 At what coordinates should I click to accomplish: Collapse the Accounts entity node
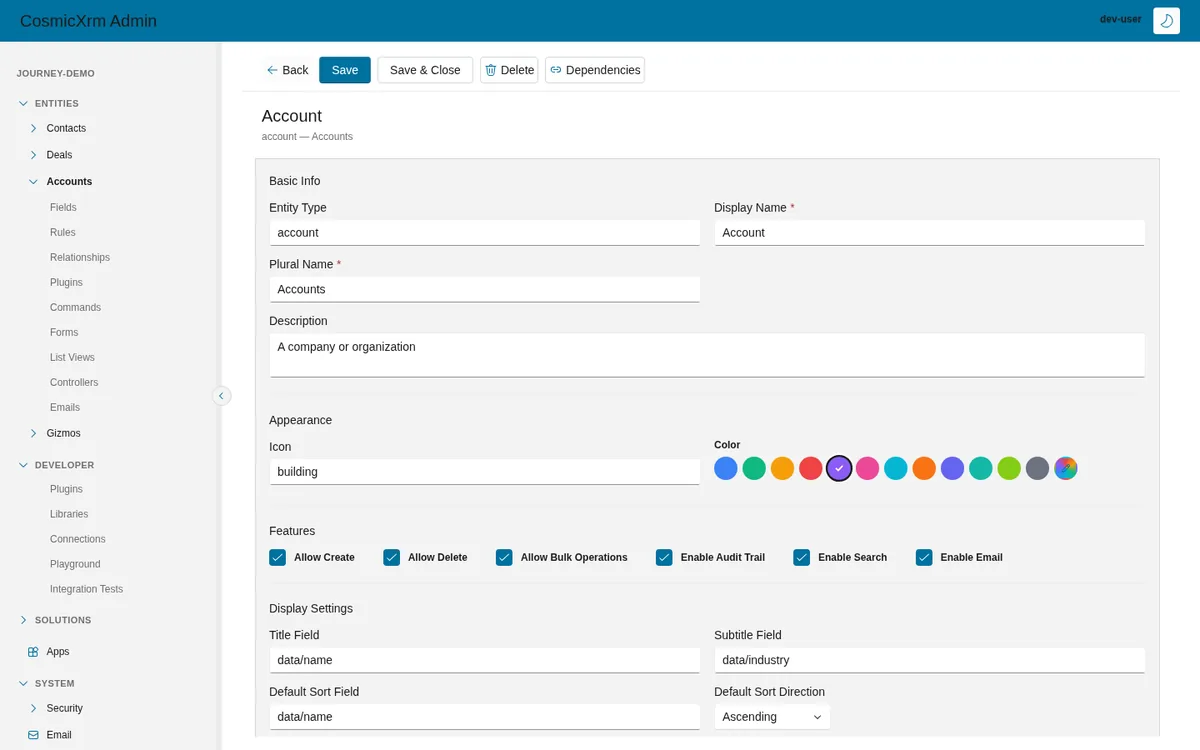pyautogui.click(x=34, y=182)
